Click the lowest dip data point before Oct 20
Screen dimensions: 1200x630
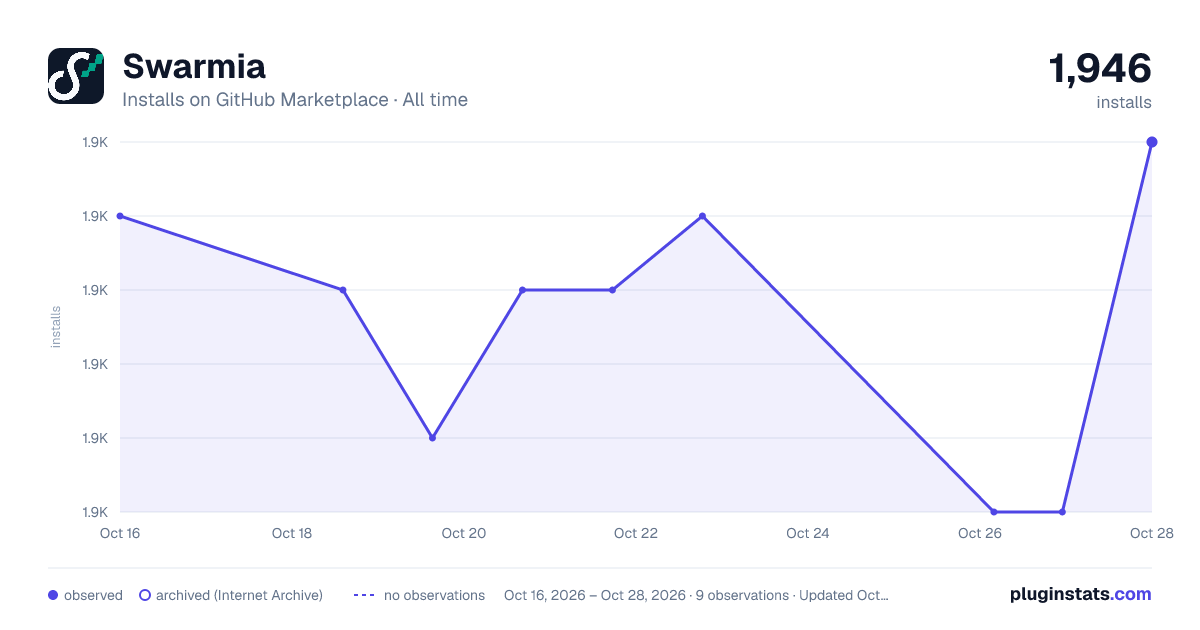coord(432,438)
